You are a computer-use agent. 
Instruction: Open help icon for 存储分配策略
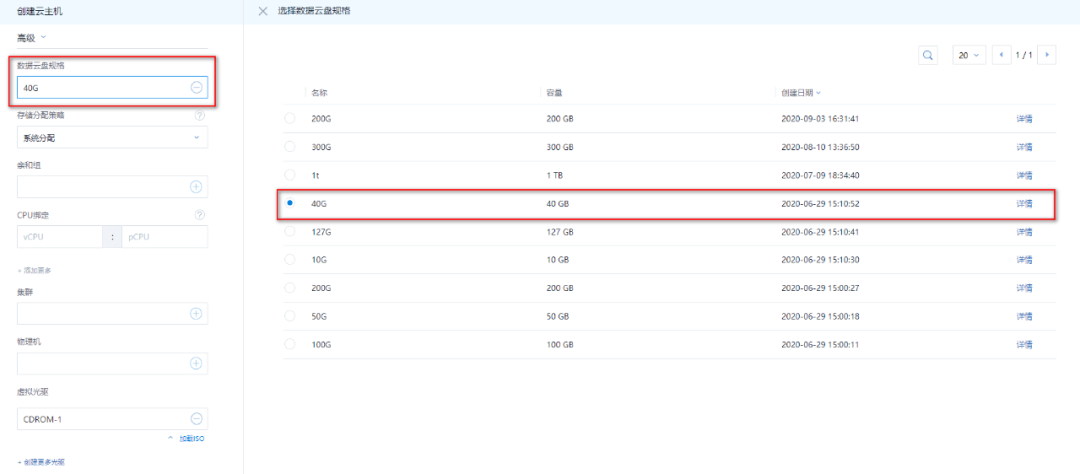click(200, 115)
